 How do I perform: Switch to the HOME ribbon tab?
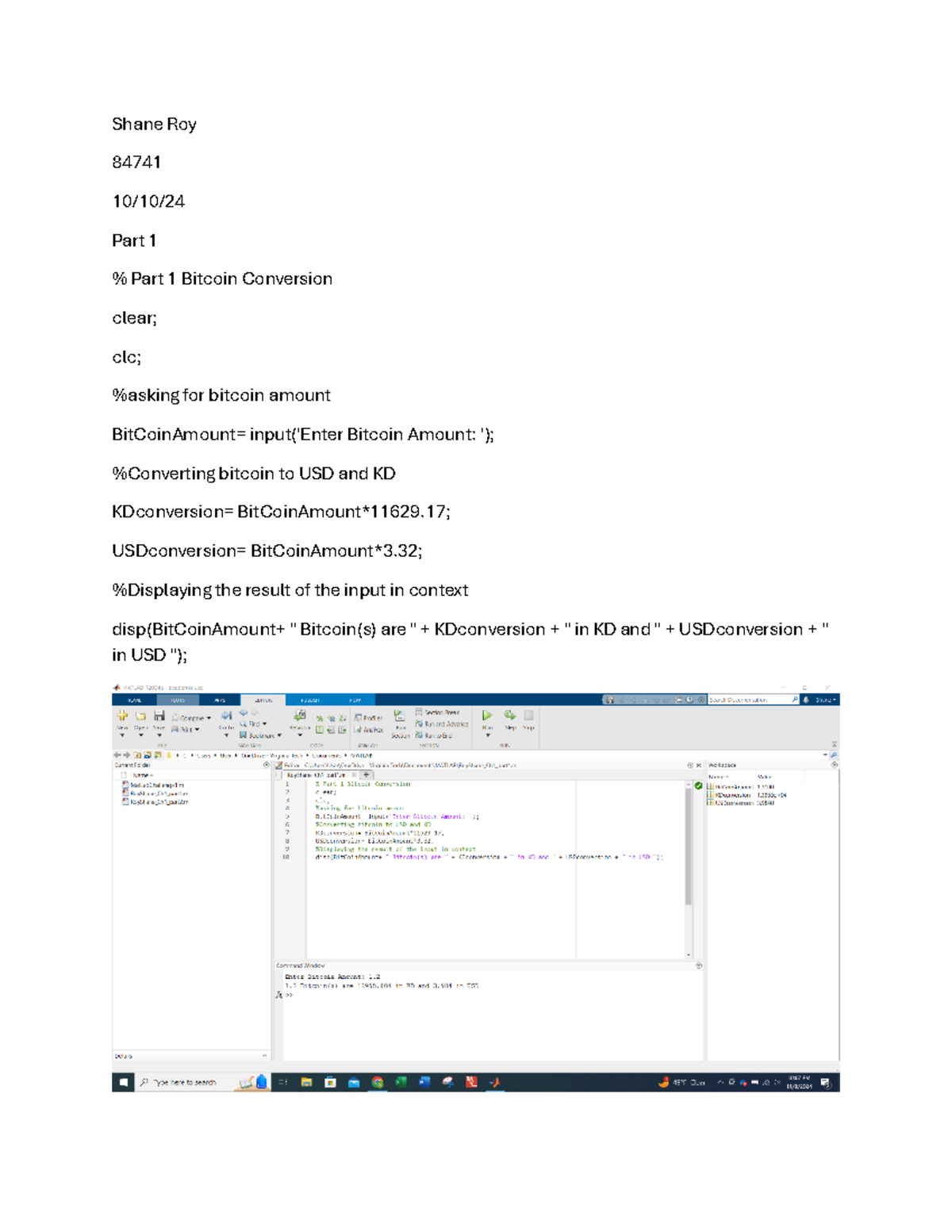(135, 700)
